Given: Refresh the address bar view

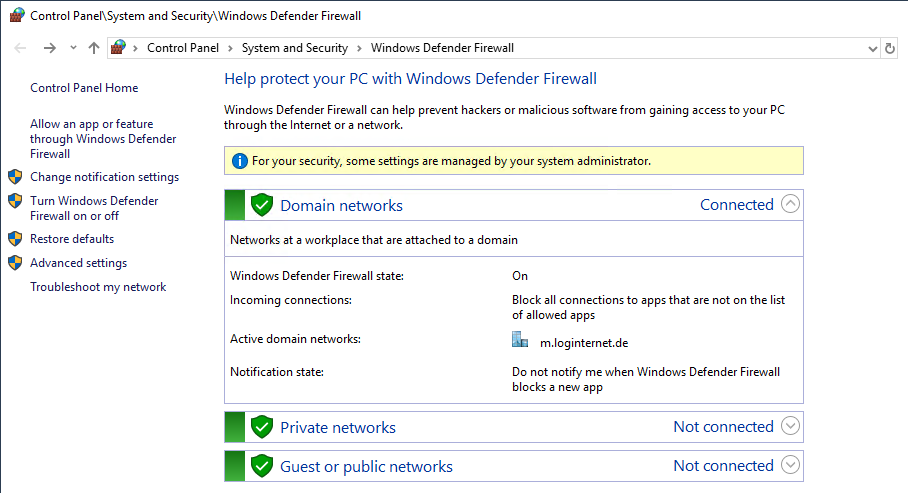Looking at the screenshot, I should pos(890,49).
